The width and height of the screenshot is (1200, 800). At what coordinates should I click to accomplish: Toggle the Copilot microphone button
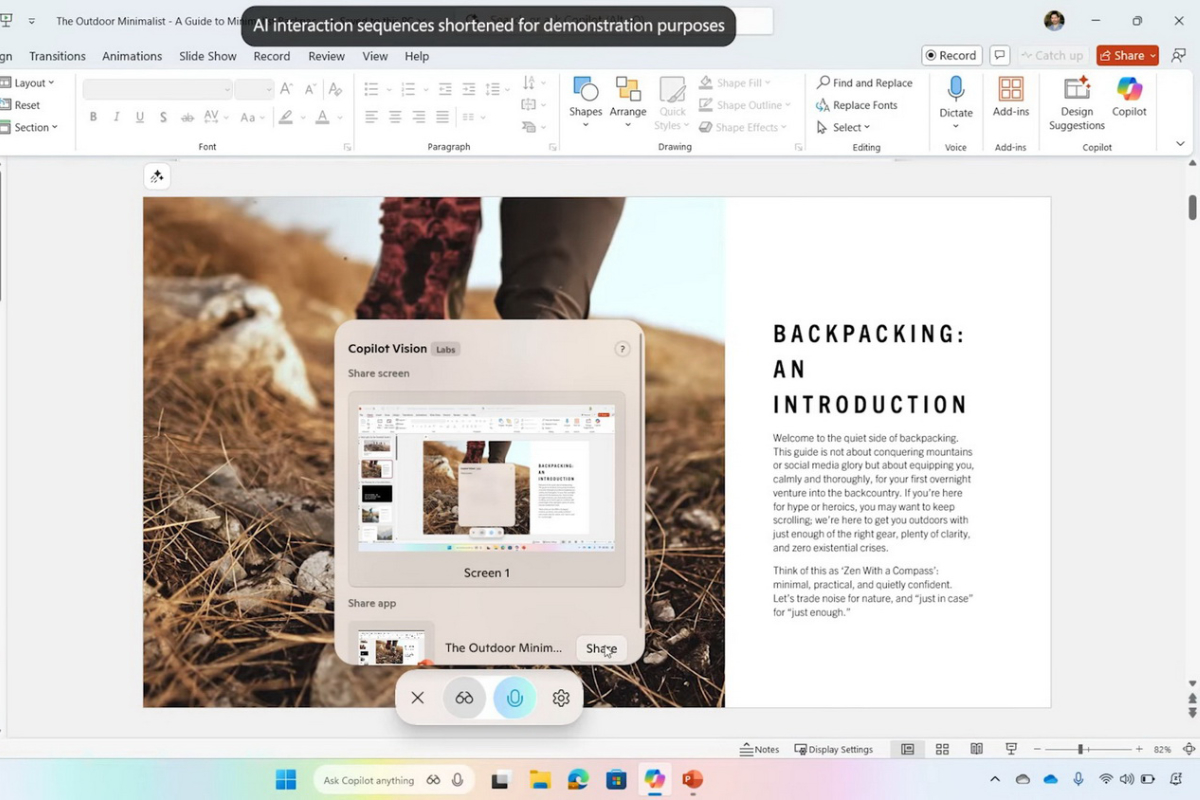(x=514, y=698)
